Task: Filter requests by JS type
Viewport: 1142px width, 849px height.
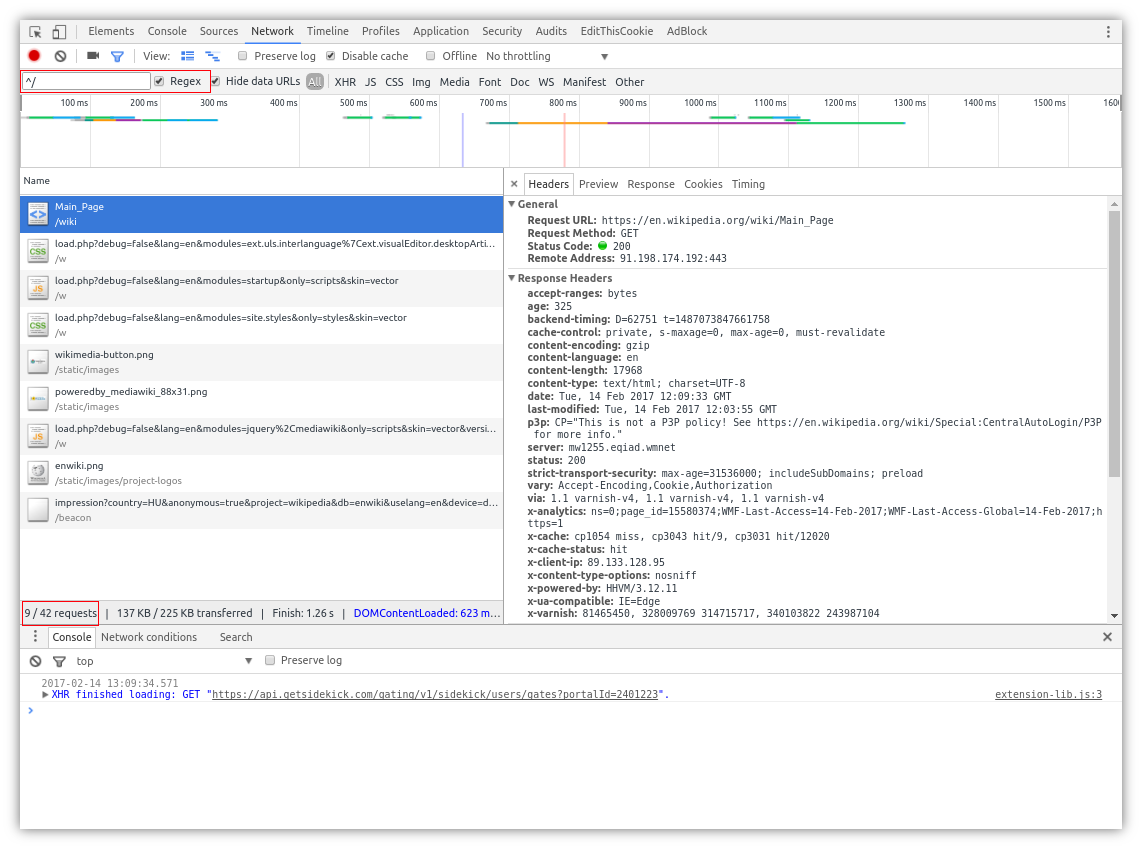Action: click(x=371, y=82)
